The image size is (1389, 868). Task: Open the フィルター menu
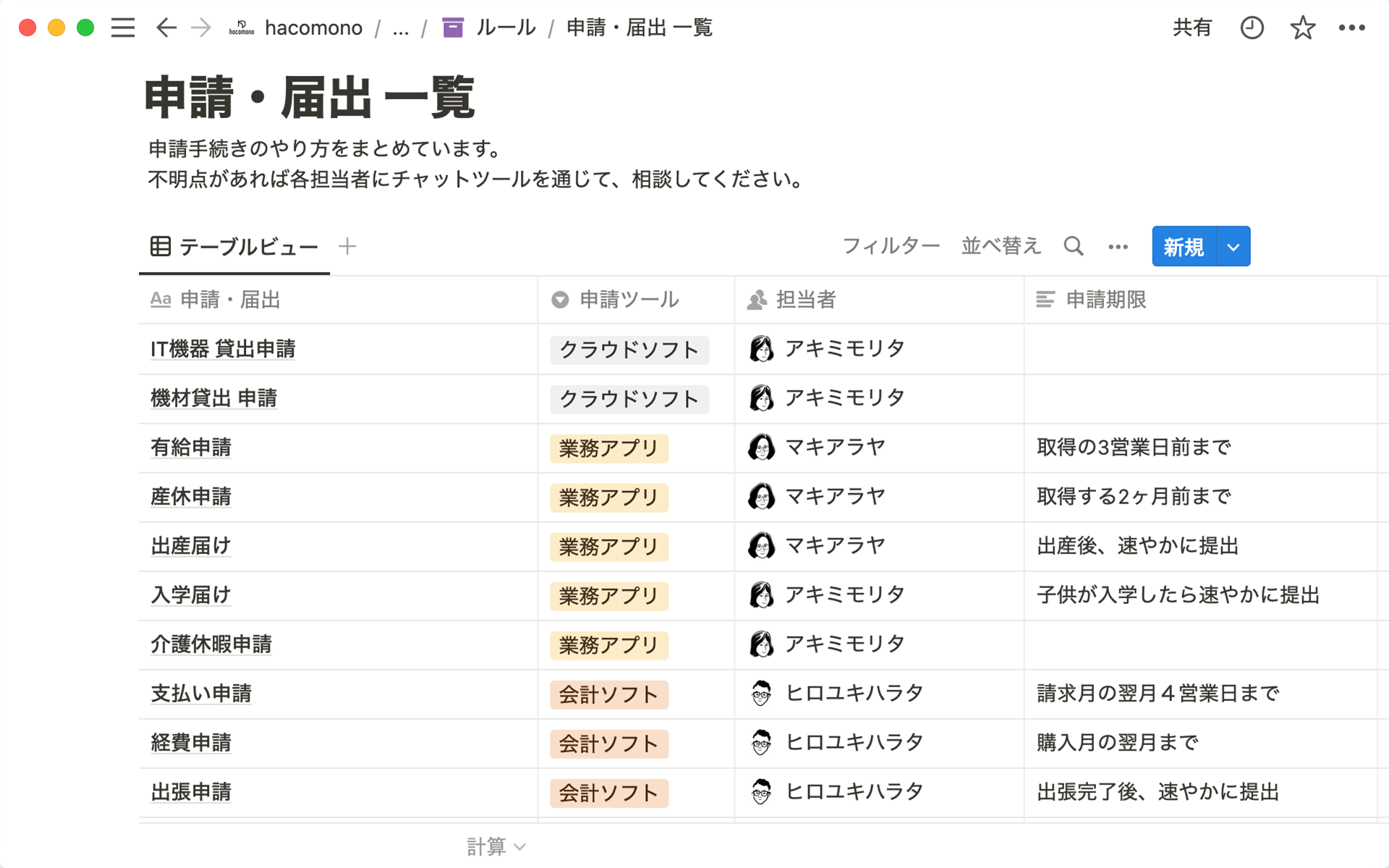pyautogui.click(x=891, y=247)
